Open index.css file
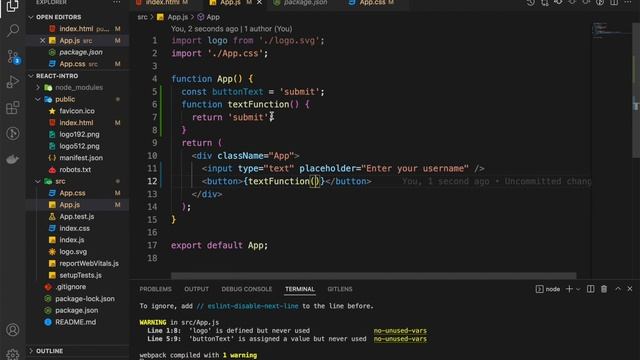Screen dimensions: 640x360 pos(74,229)
